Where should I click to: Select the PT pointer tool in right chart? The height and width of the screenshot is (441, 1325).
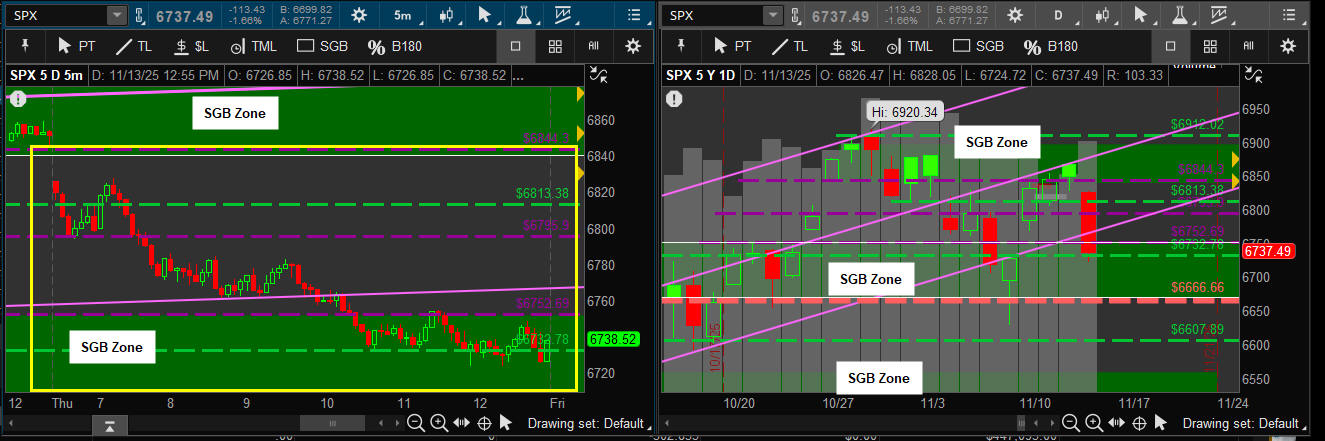732,46
